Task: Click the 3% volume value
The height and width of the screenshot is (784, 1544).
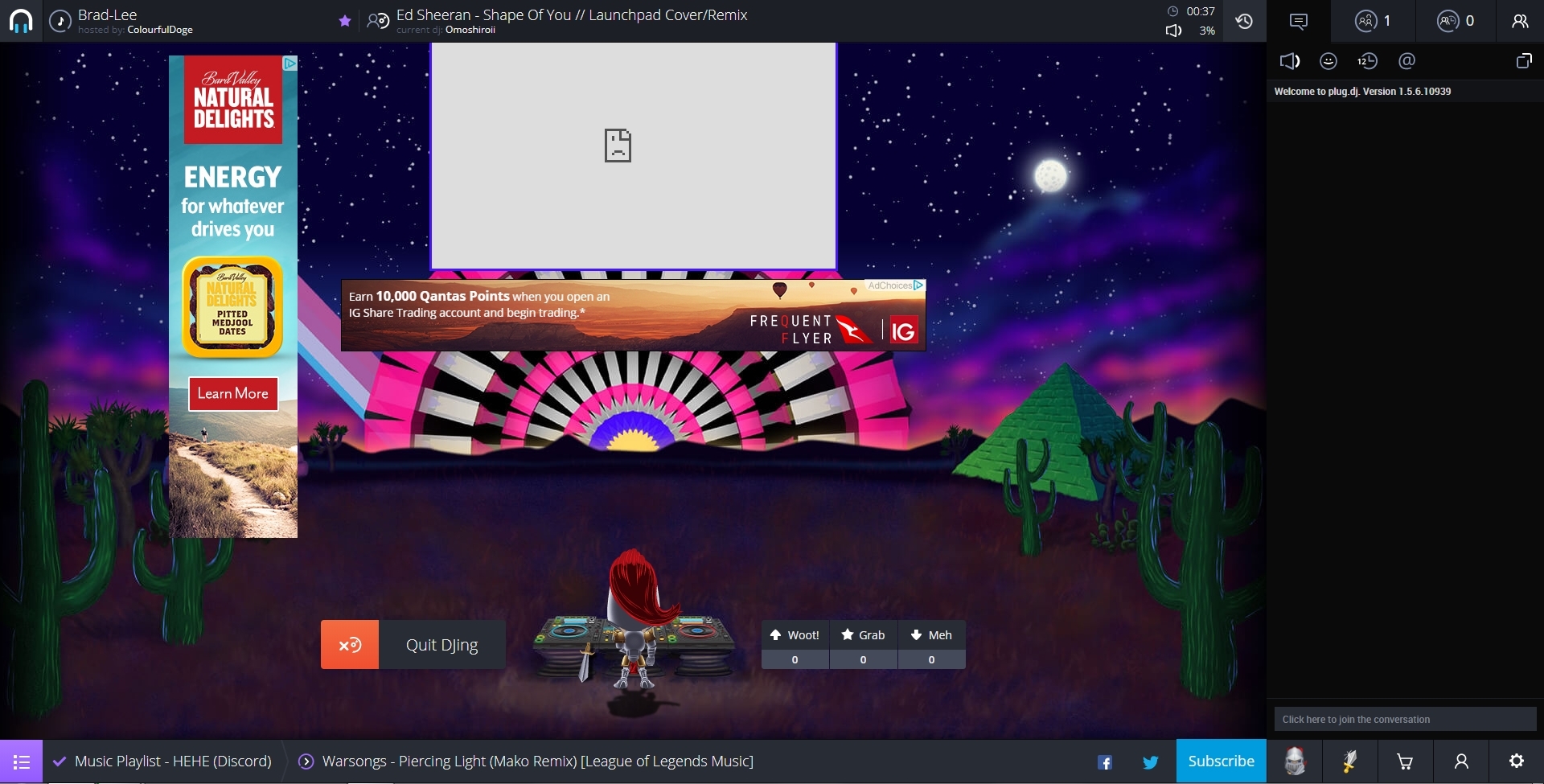Action: click(1207, 31)
